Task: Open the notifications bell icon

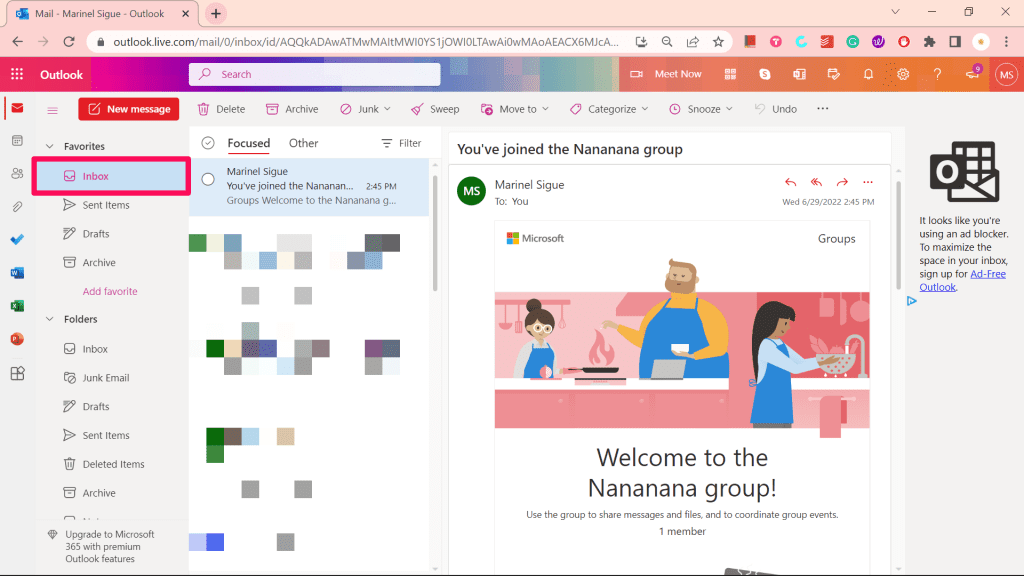Action: [868, 74]
